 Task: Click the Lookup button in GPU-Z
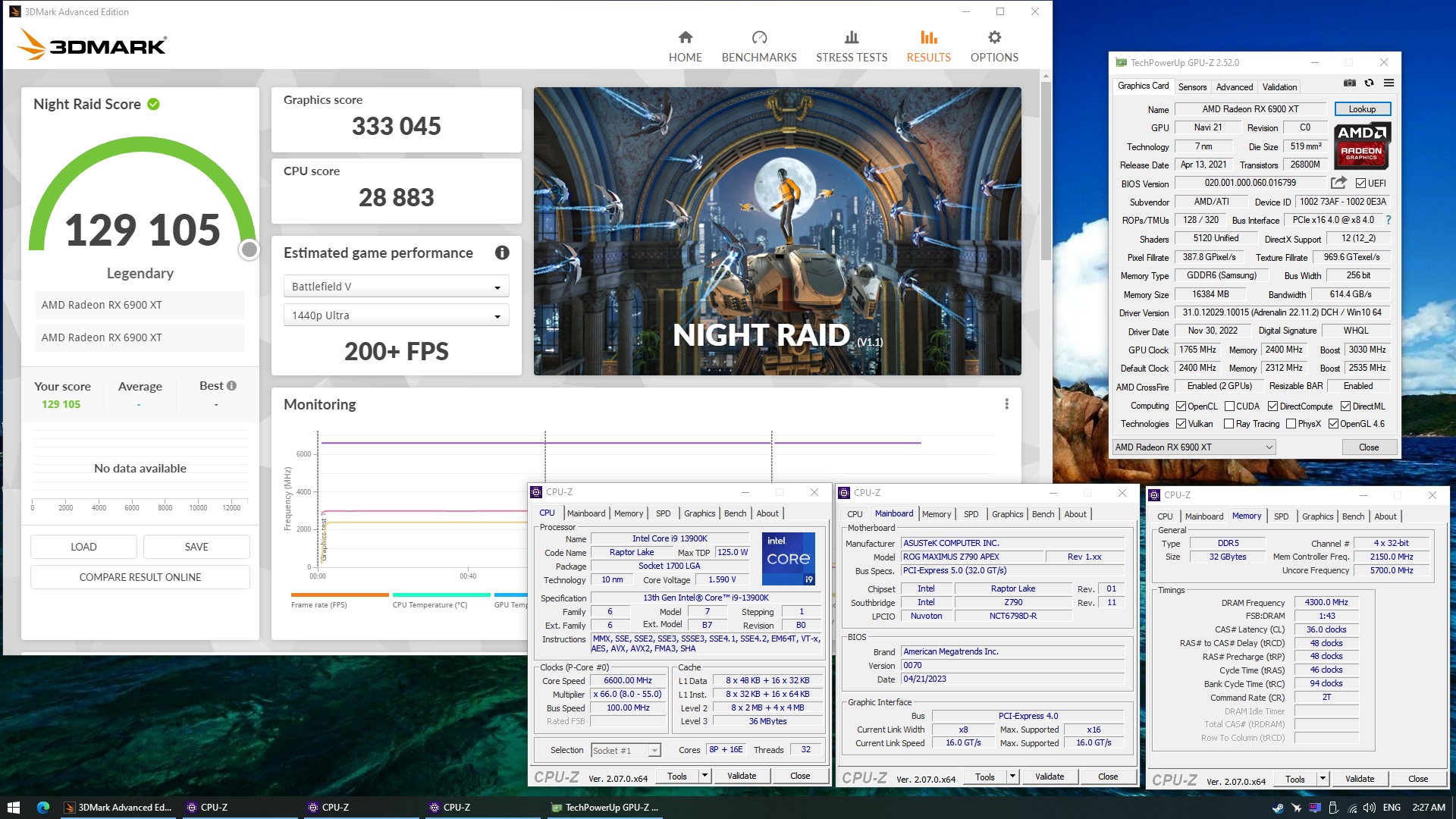coord(1362,109)
